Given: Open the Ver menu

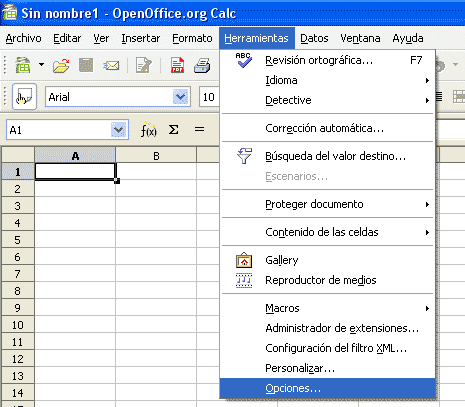Looking at the screenshot, I should (101, 38).
